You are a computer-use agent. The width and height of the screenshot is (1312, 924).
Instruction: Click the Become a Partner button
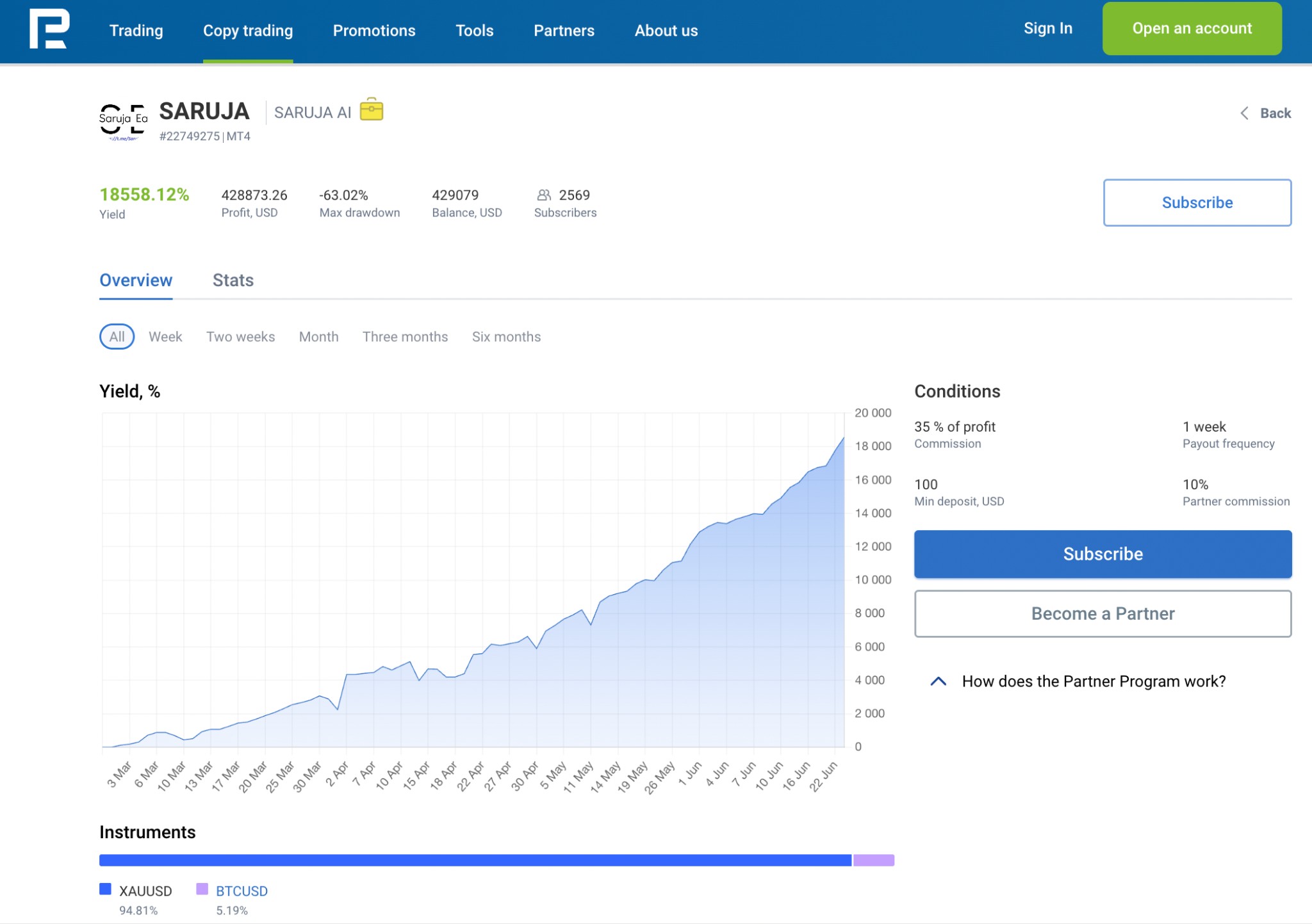1103,613
